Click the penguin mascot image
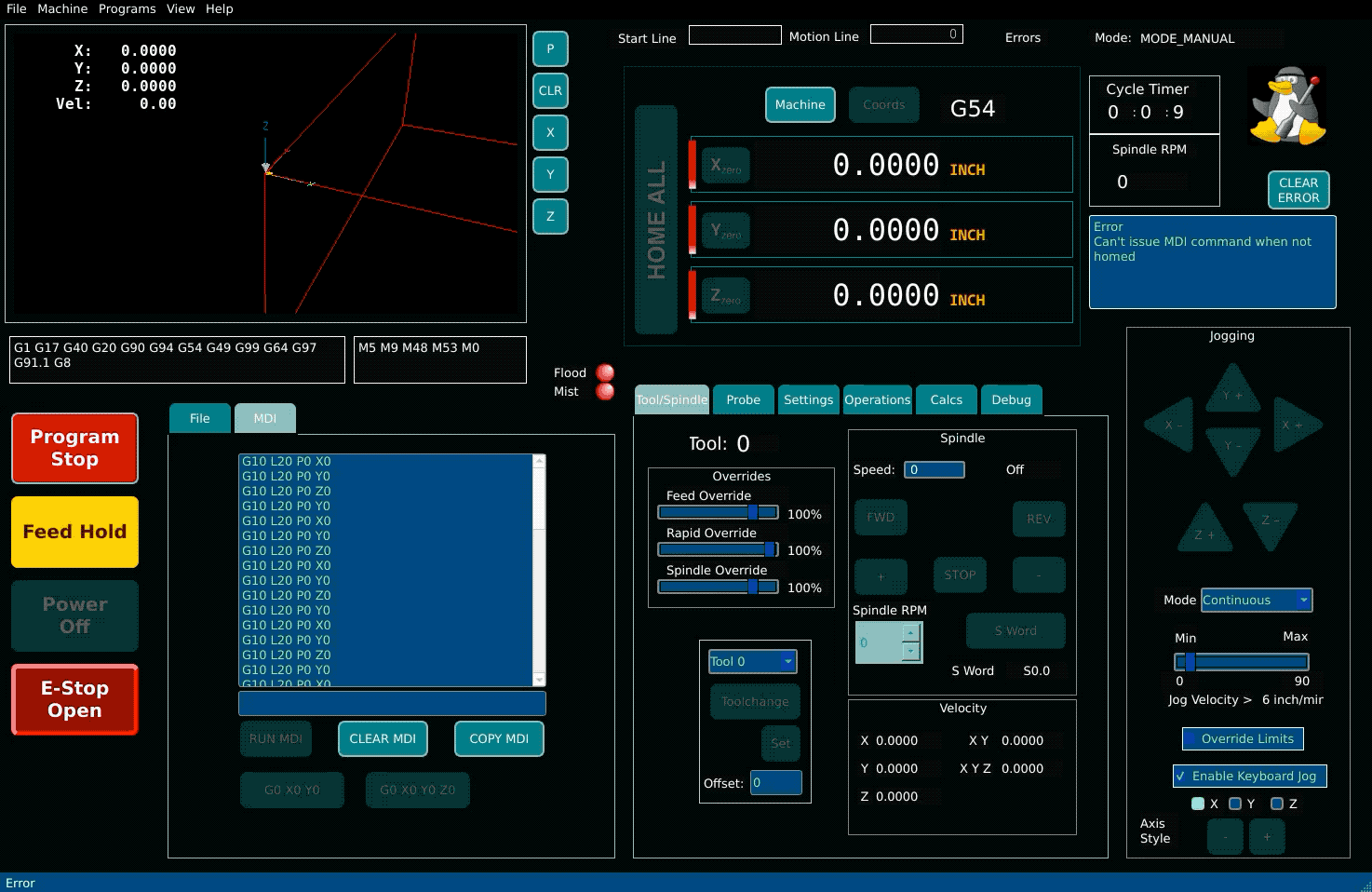This screenshot has width=1372, height=892. (x=1287, y=106)
